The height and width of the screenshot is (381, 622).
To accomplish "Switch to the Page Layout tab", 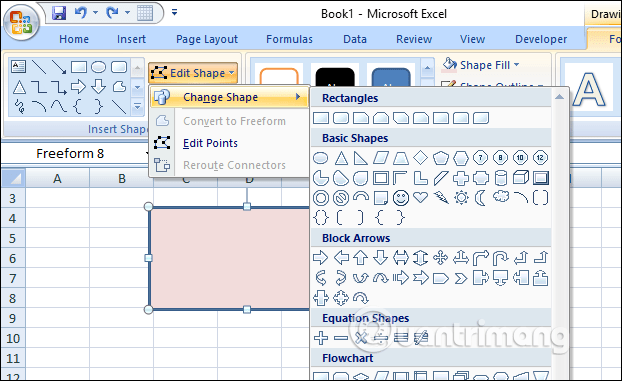I will (x=207, y=39).
